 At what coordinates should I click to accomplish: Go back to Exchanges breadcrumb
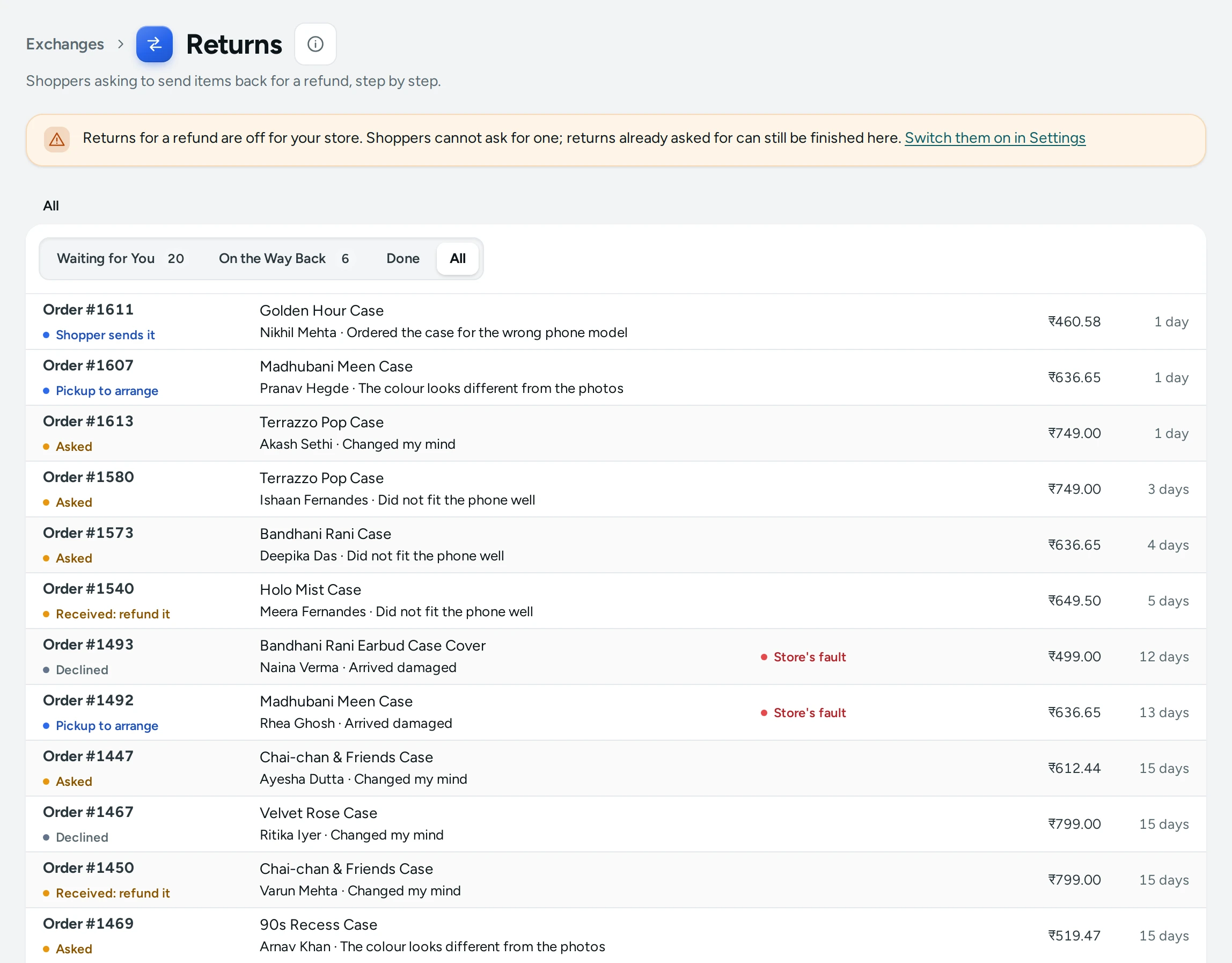(x=65, y=44)
